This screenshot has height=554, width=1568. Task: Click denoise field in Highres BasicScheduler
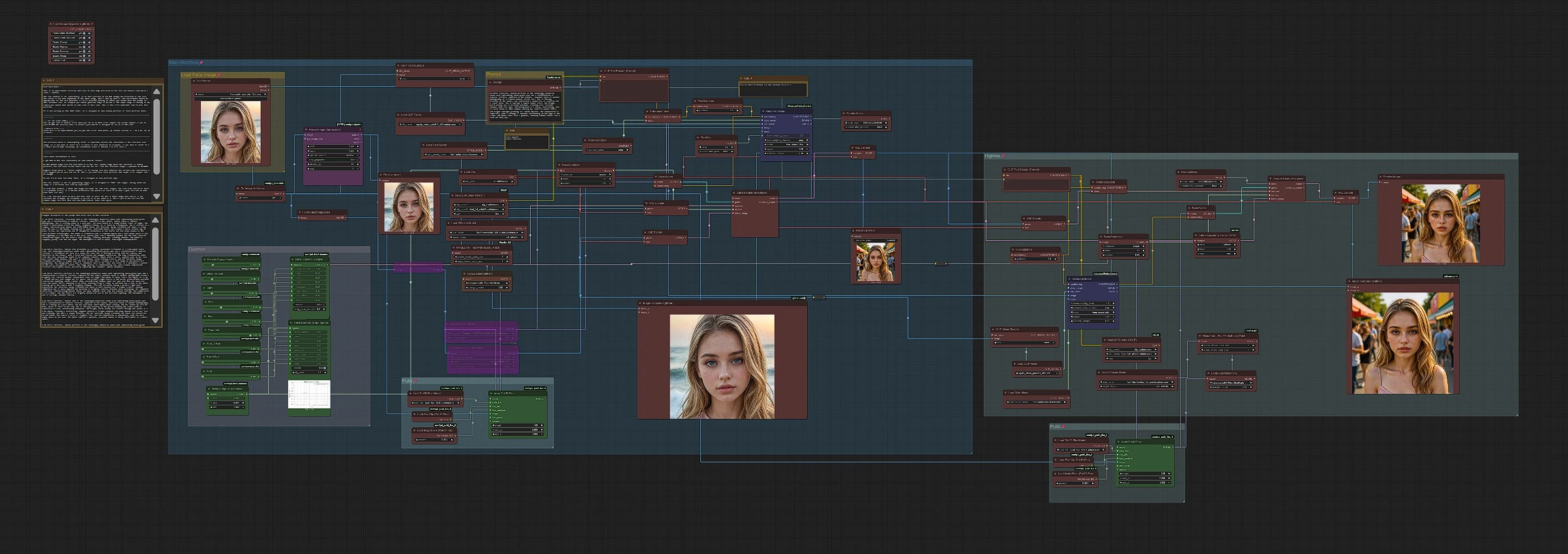1123,255
